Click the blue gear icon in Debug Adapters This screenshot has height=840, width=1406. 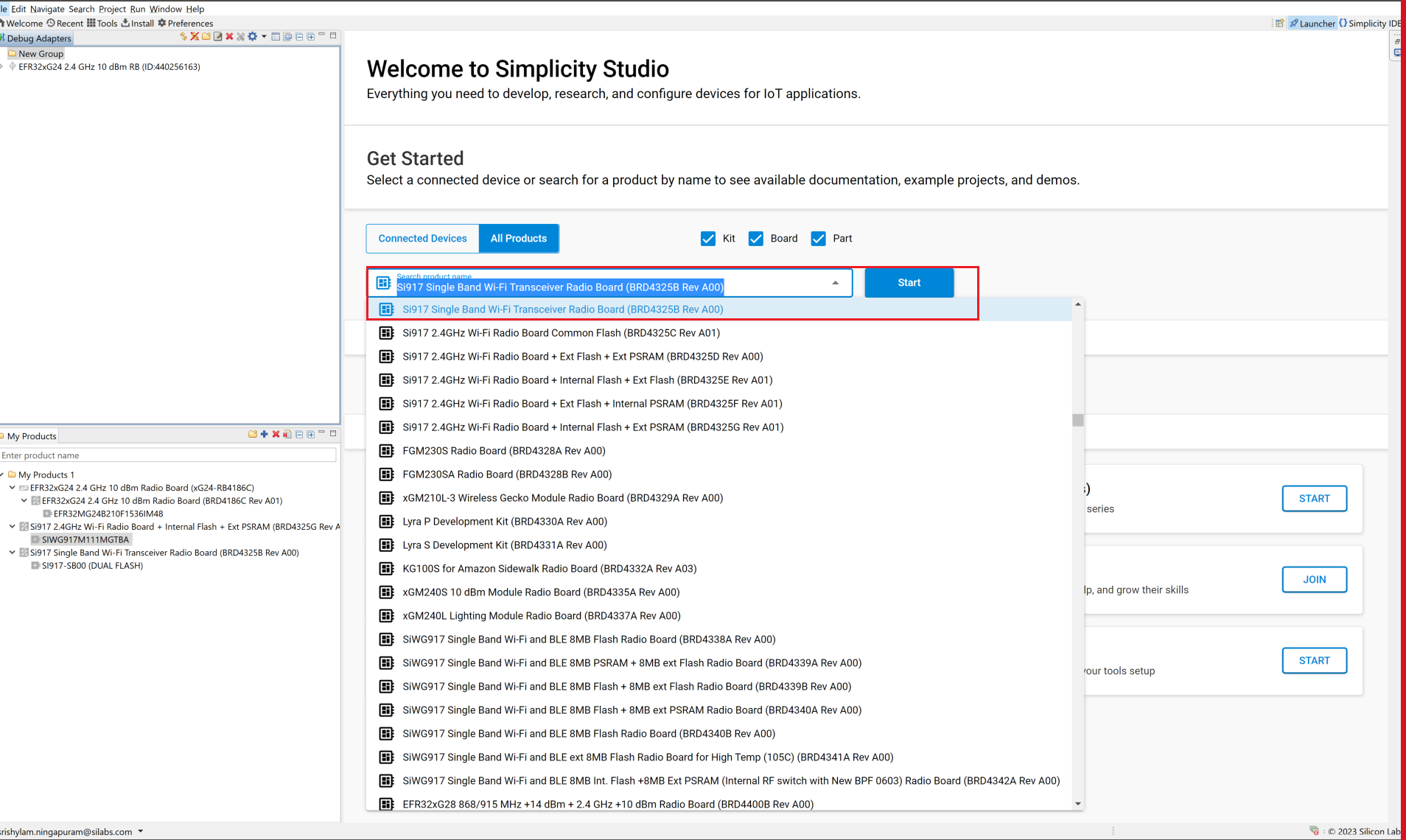[x=252, y=37]
